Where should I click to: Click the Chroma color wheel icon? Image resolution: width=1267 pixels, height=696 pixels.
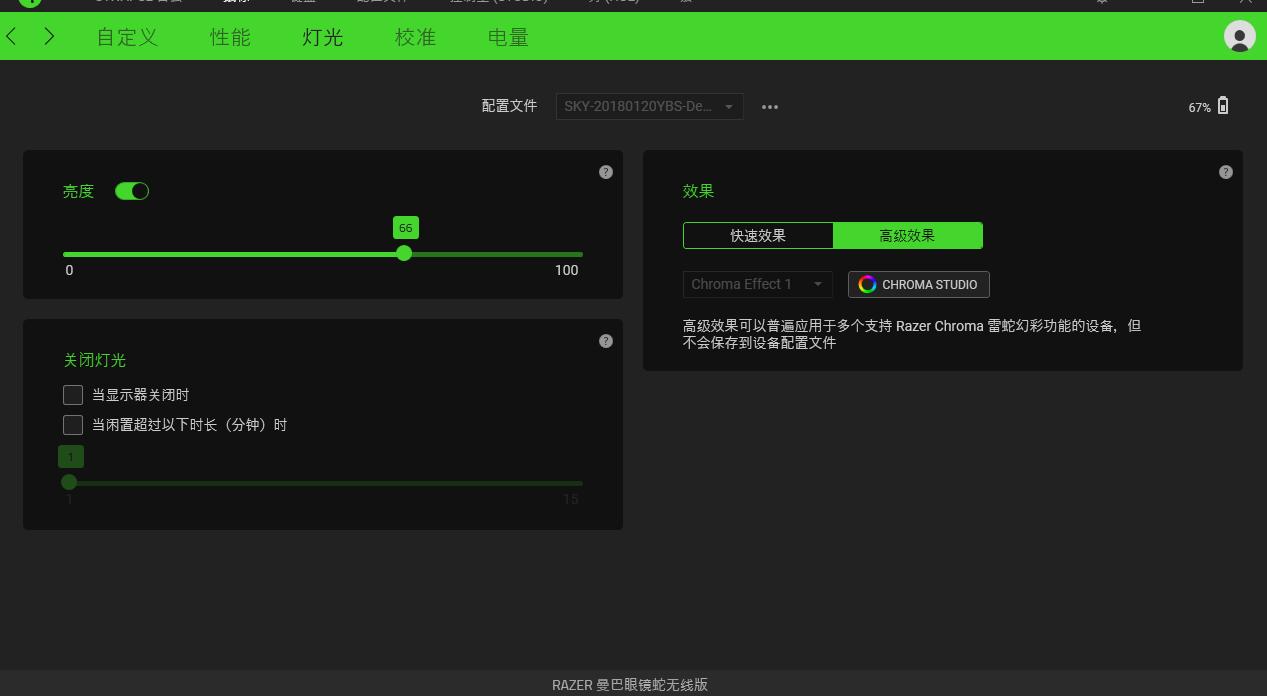866,284
